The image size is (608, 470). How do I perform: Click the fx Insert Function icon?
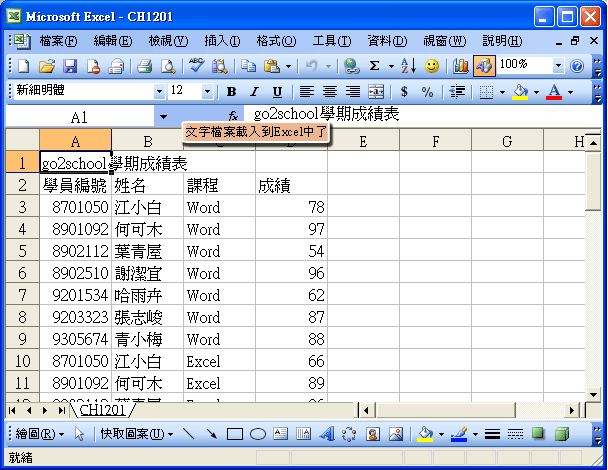233,116
